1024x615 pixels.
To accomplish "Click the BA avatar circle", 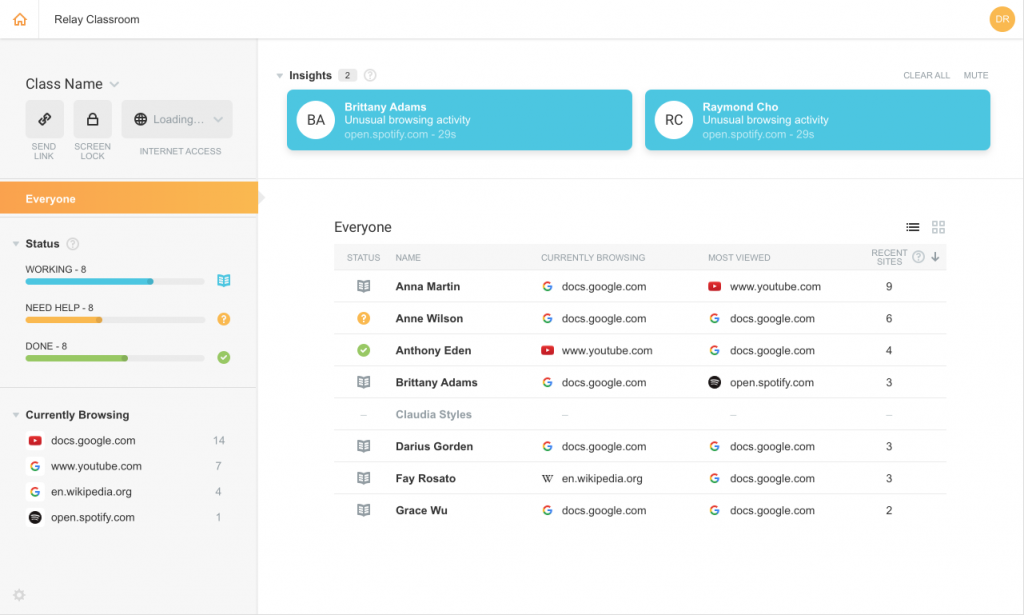I will (315, 120).
